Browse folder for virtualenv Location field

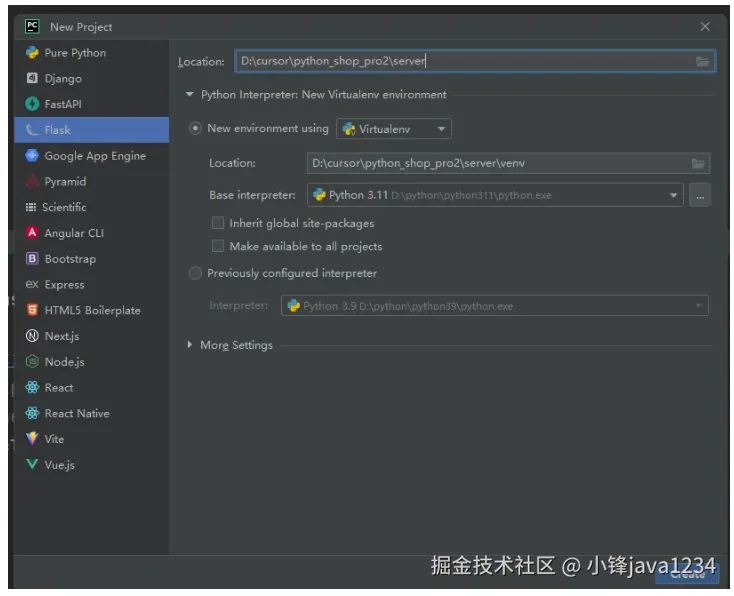pos(698,163)
